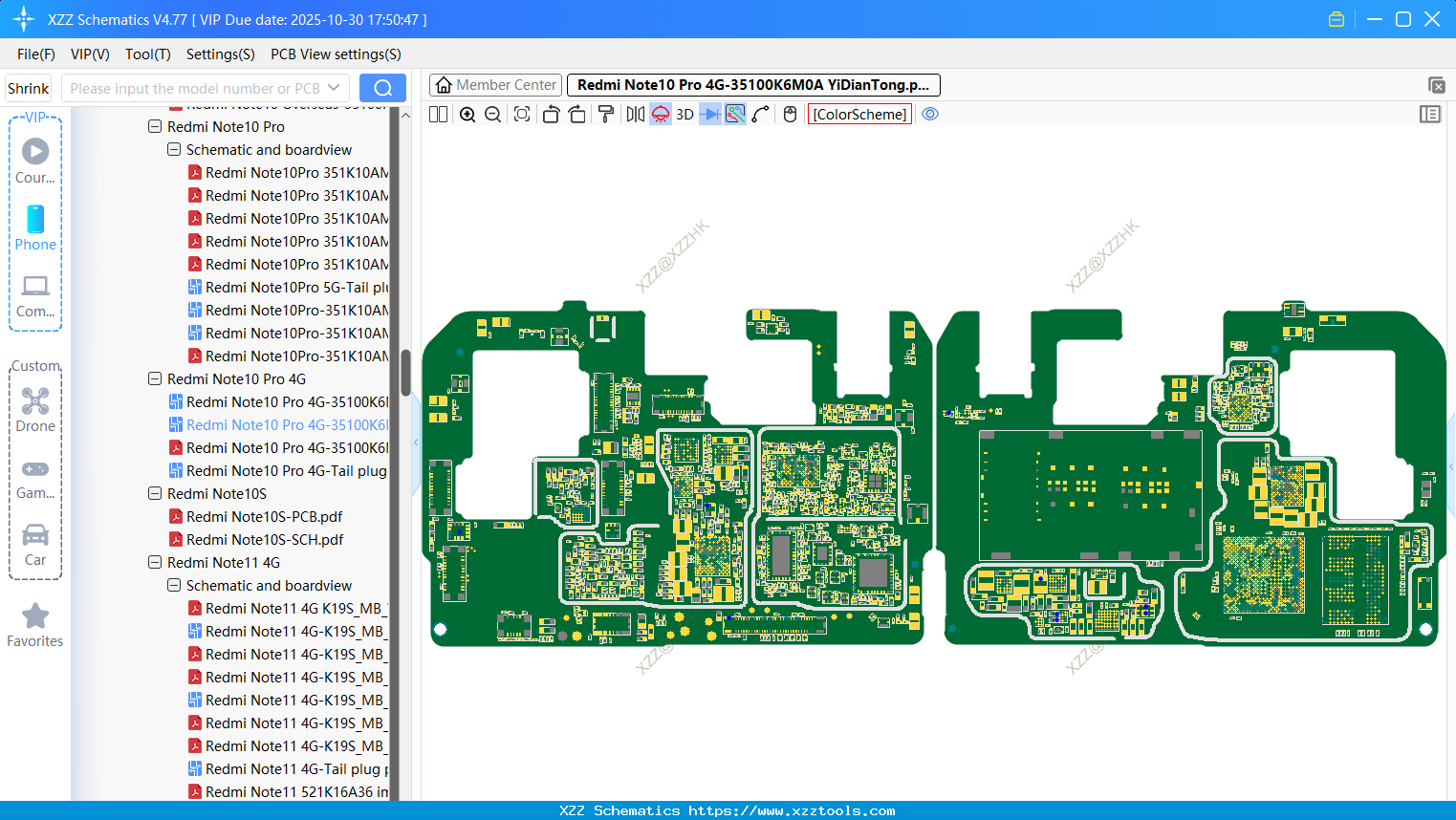Viewport: 1456px width, 820px height.
Task: Open the ColorScheme picker
Action: pyautogui.click(x=859, y=115)
